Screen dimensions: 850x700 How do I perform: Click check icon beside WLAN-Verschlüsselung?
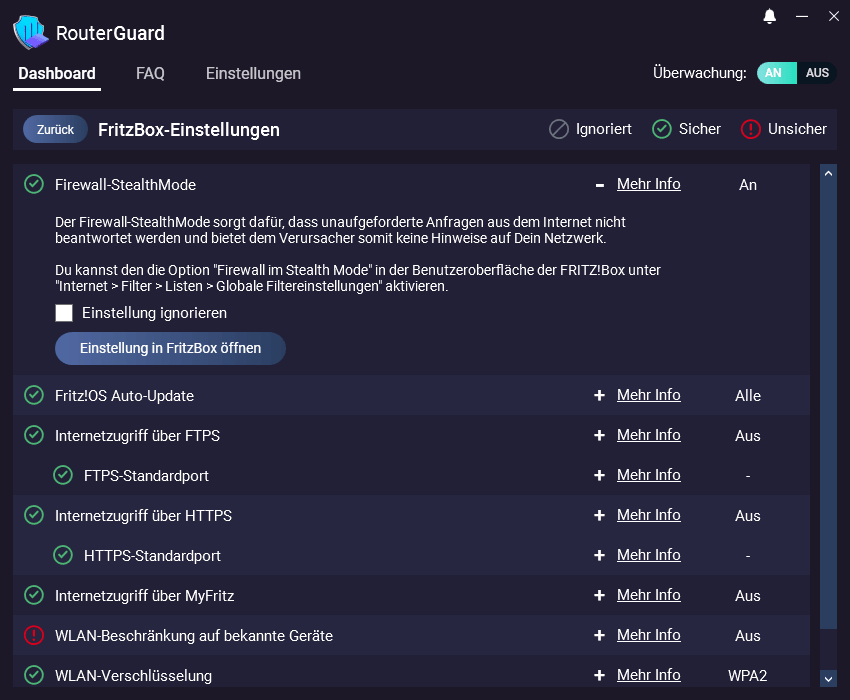pos(34,675)
